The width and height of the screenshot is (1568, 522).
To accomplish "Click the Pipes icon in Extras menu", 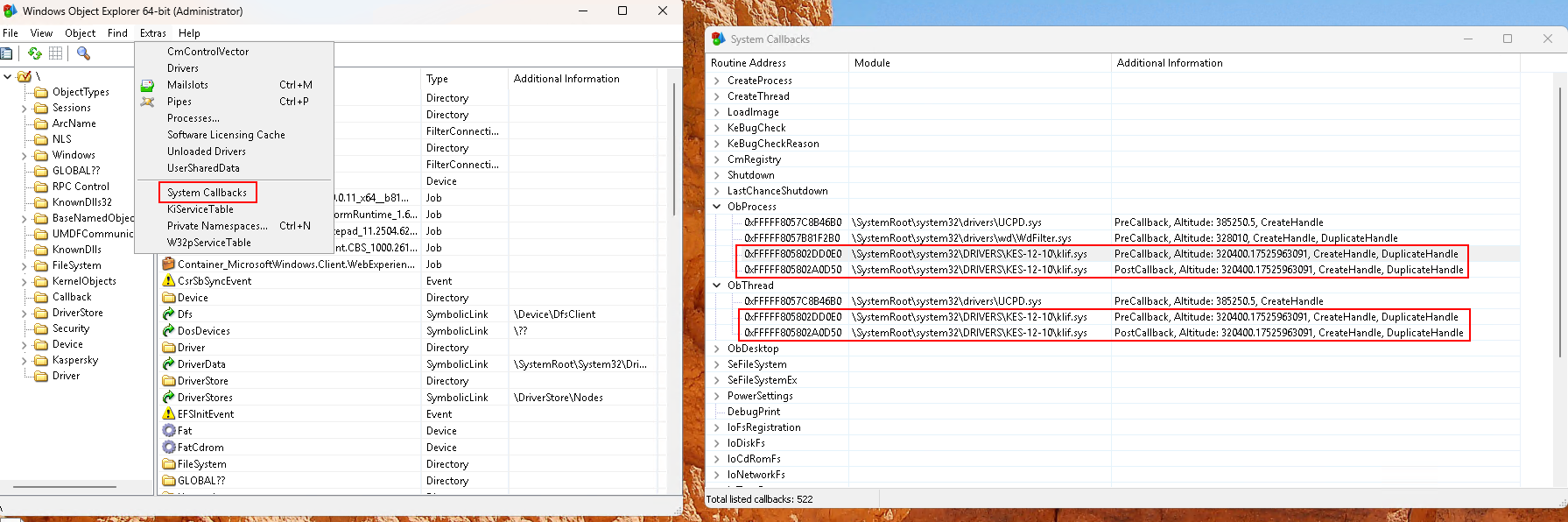I will click(x=148, y=102).
